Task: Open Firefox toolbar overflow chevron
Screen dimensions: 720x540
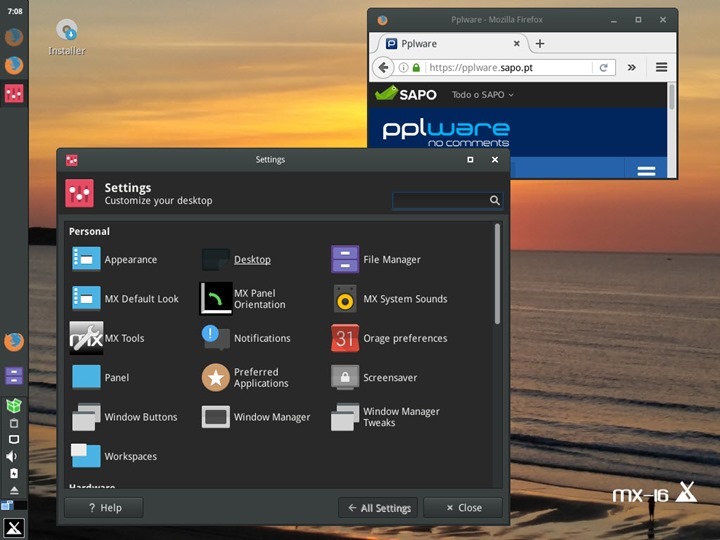Action: 632,68
